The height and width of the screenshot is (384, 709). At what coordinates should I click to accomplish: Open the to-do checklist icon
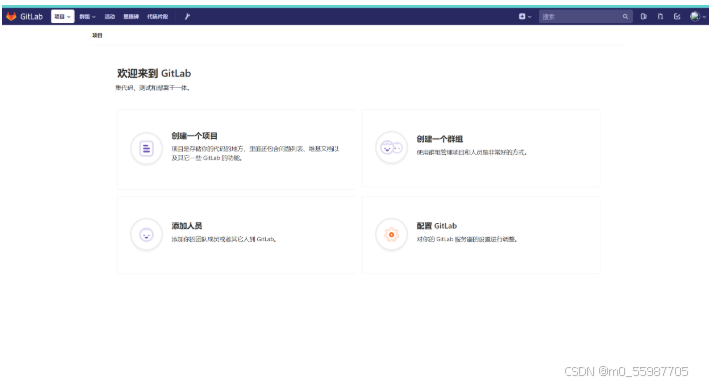click(677, 17)
